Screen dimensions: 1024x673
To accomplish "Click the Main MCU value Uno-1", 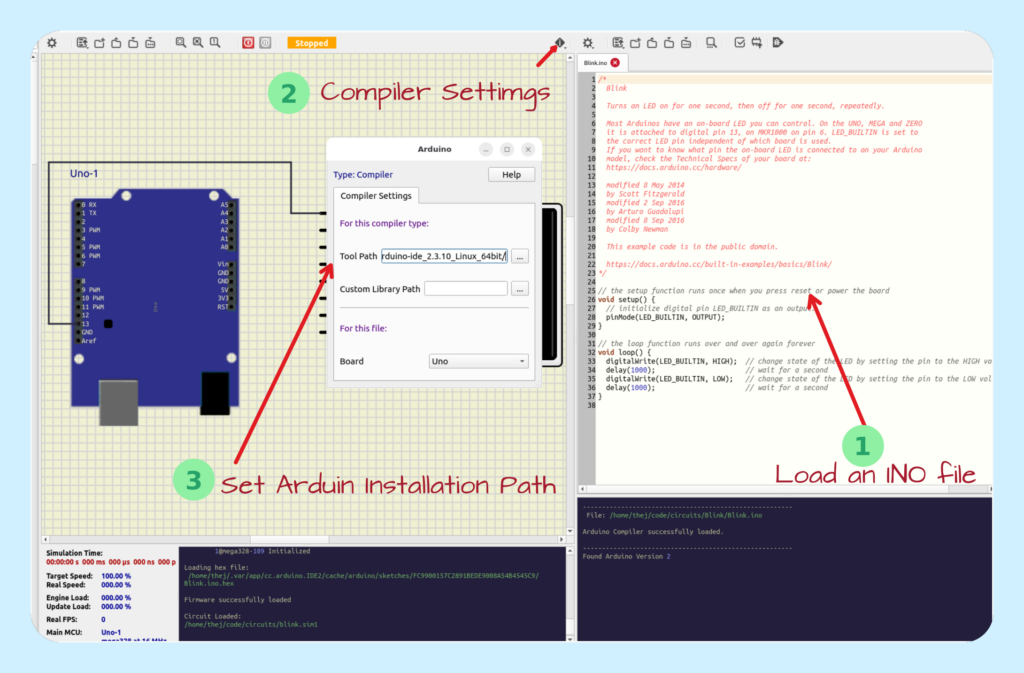I will point(111,633).
